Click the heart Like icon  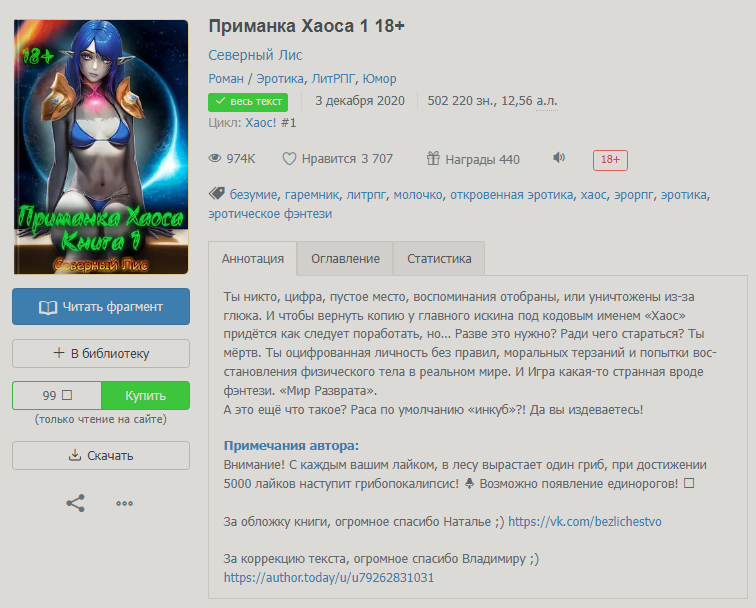click(x=289, y=159)
